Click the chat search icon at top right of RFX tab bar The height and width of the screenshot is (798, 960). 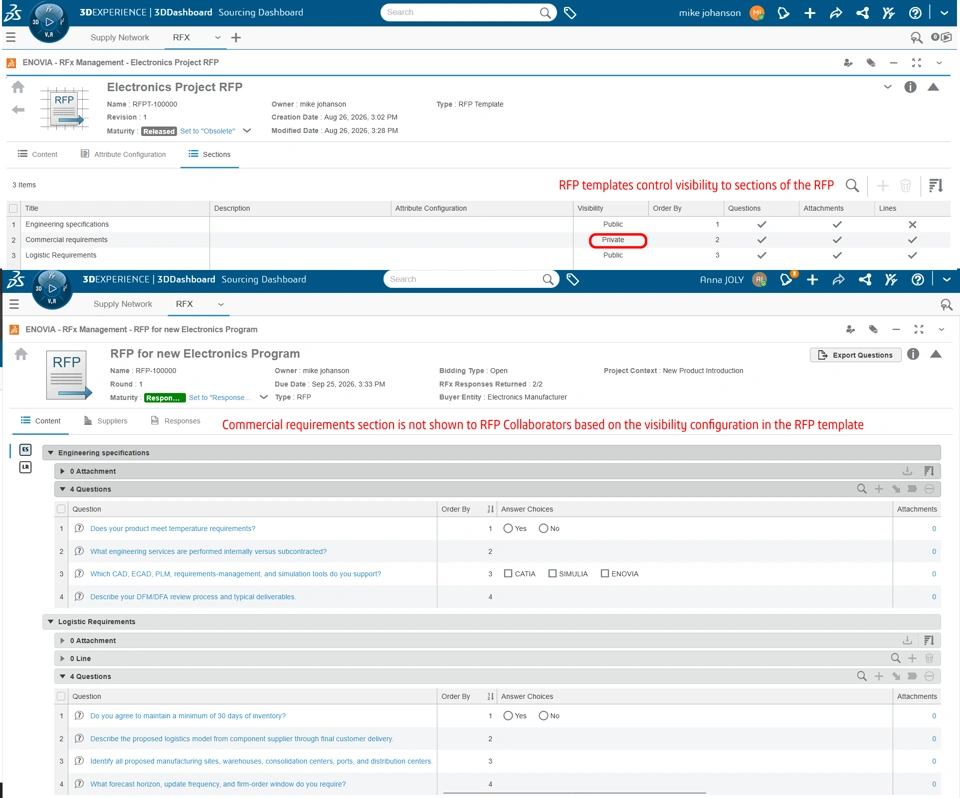tap(916, 37)
